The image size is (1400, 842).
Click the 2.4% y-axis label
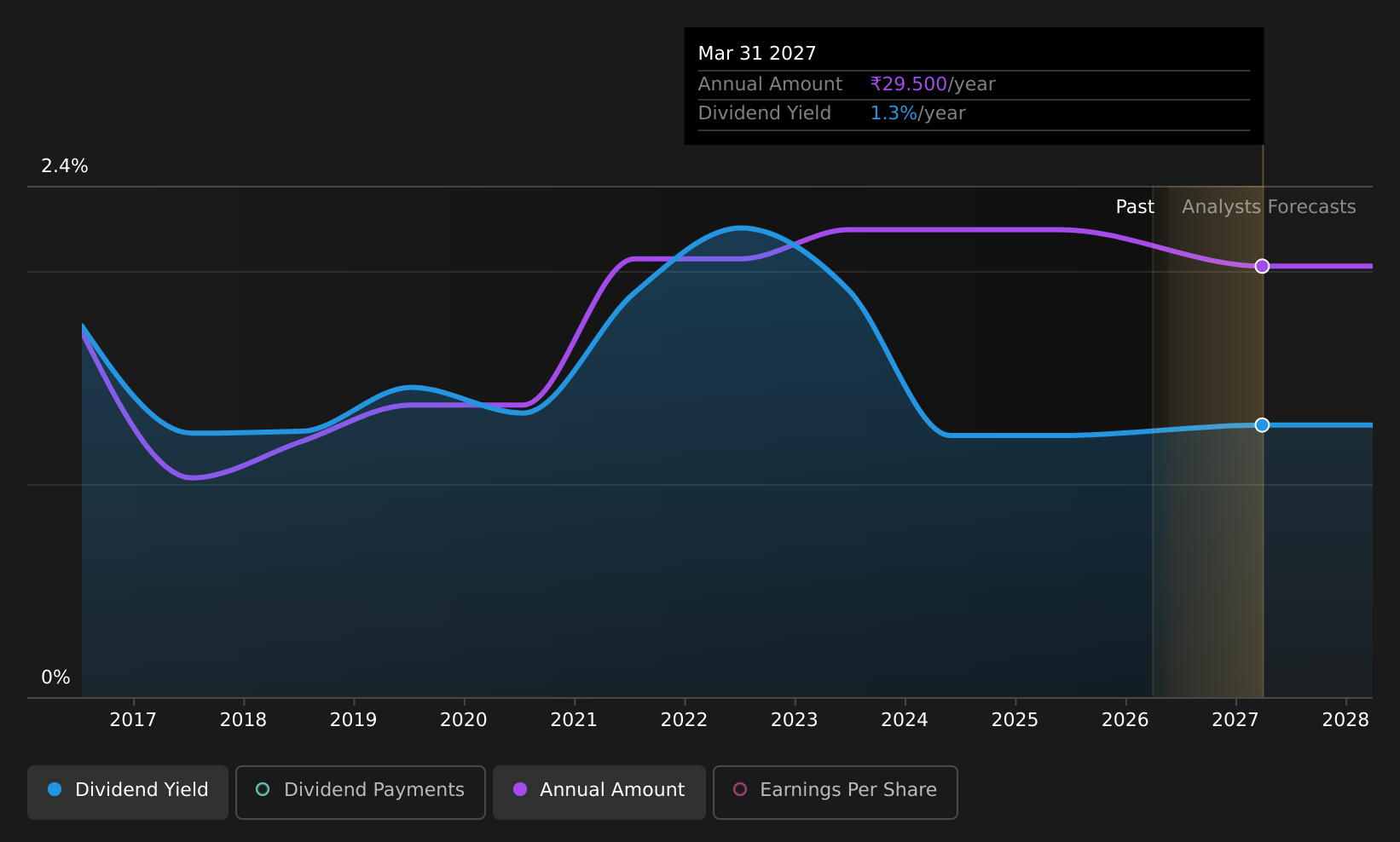tap(65, 166)
